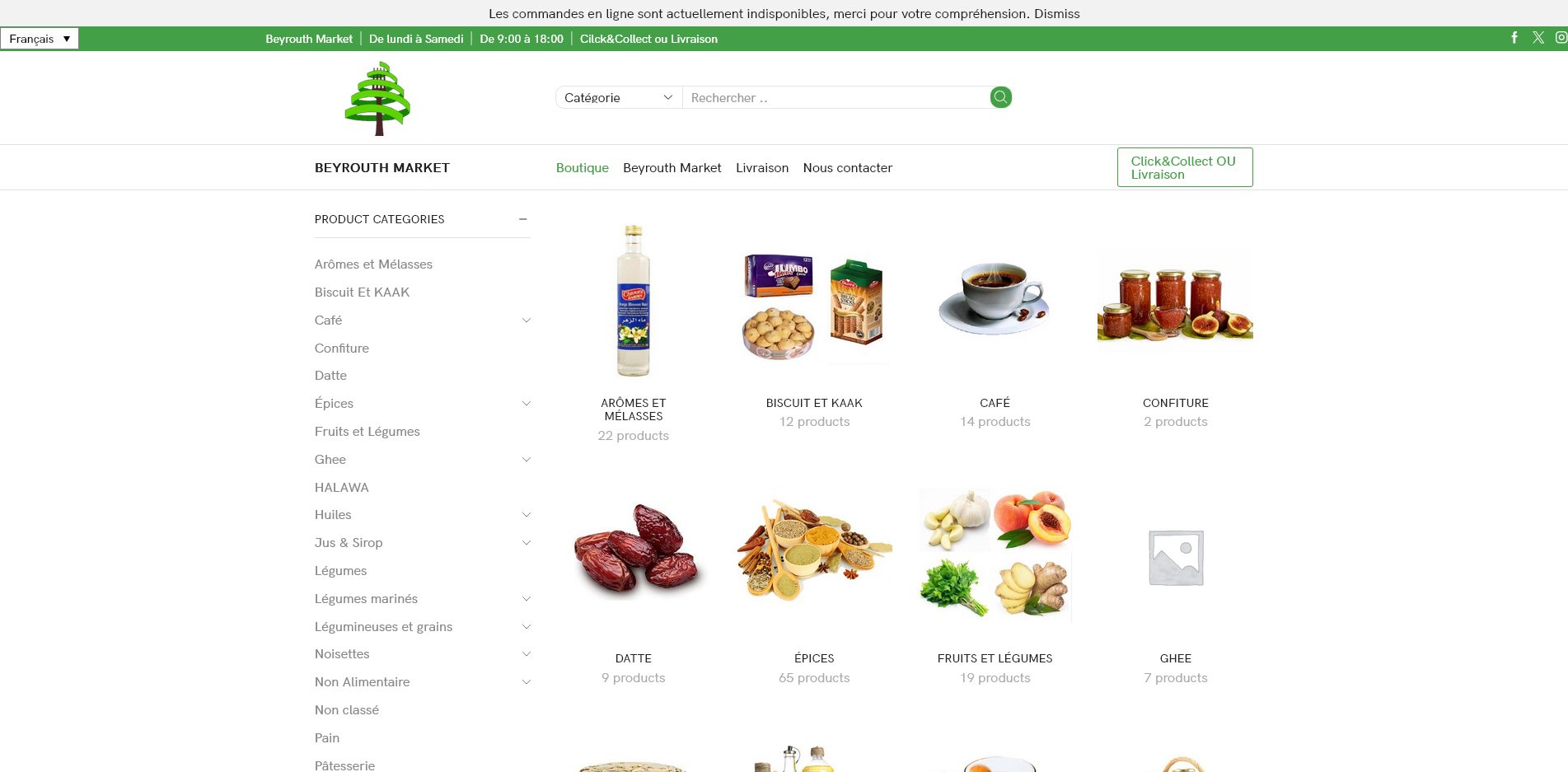The width and height of the screenshot is (1568, 772).
Task: Open the Facebook social icon
Action: click(1514, 38)
